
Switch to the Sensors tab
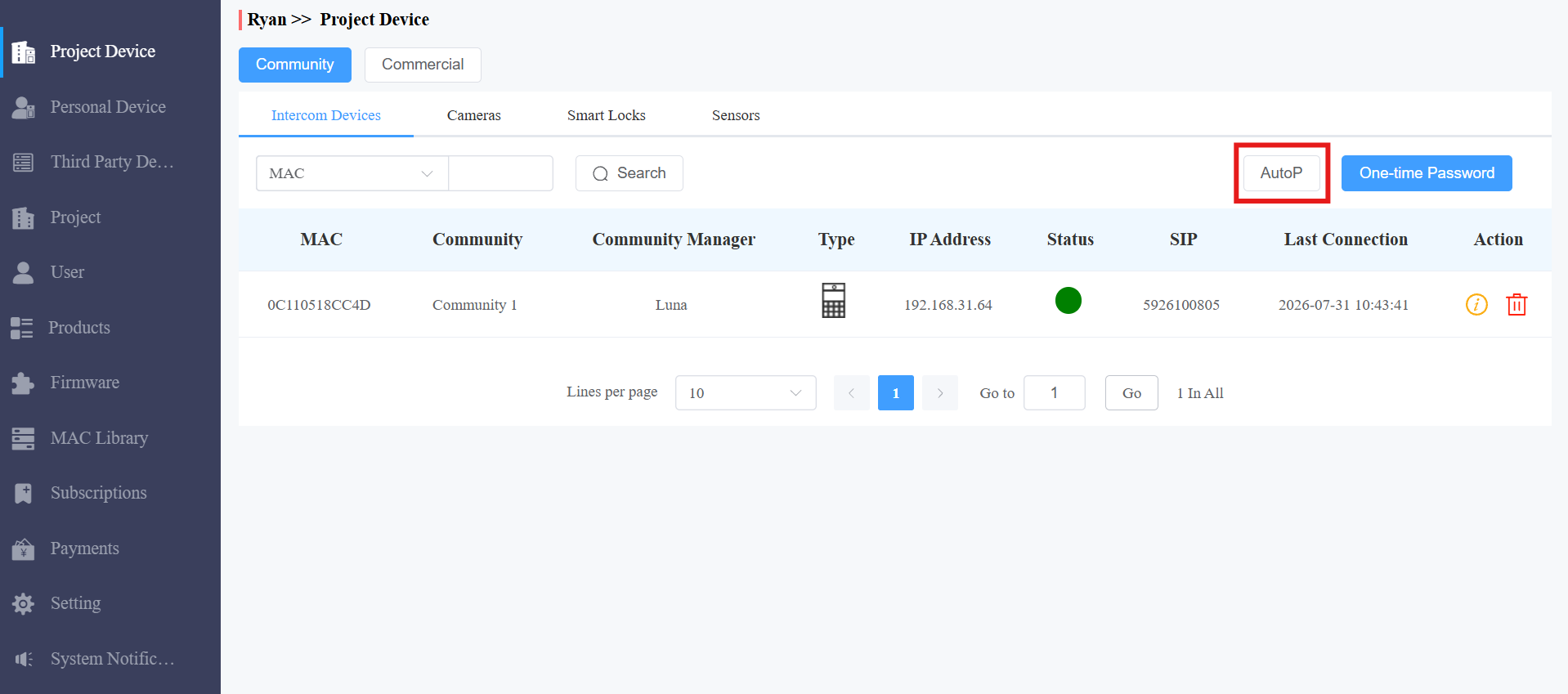(736, 115)
